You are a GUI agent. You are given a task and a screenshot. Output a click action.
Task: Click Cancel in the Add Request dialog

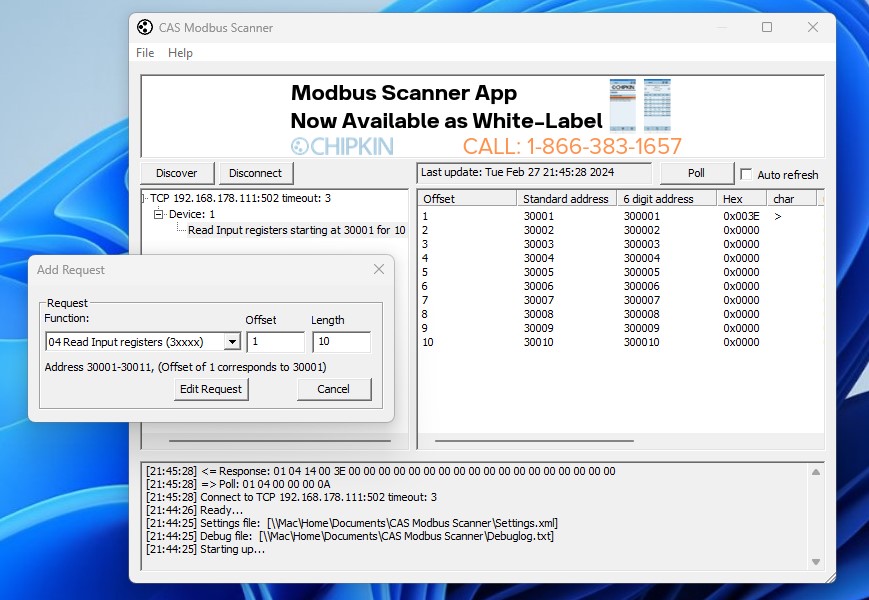tap(334, 389)
